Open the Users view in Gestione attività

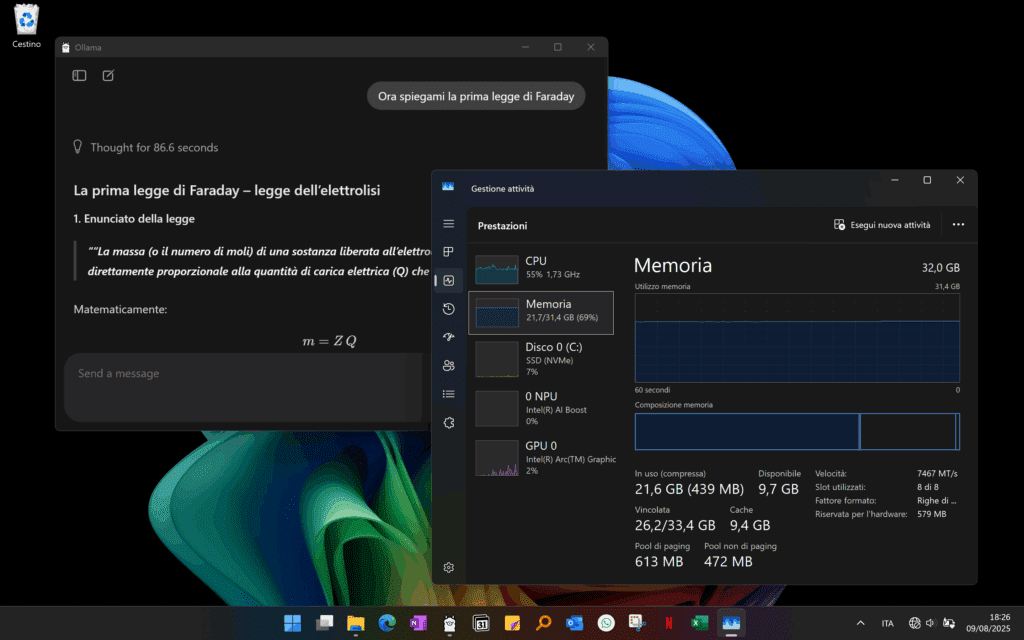click(448, 365)
